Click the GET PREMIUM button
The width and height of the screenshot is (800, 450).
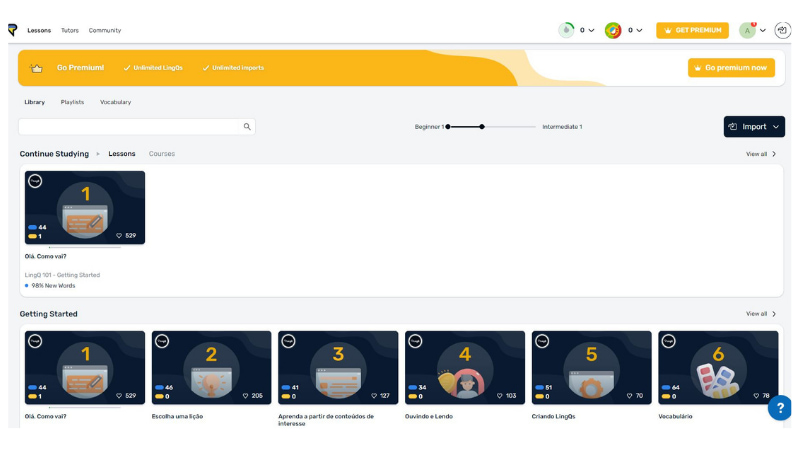[x=692, y=30]
